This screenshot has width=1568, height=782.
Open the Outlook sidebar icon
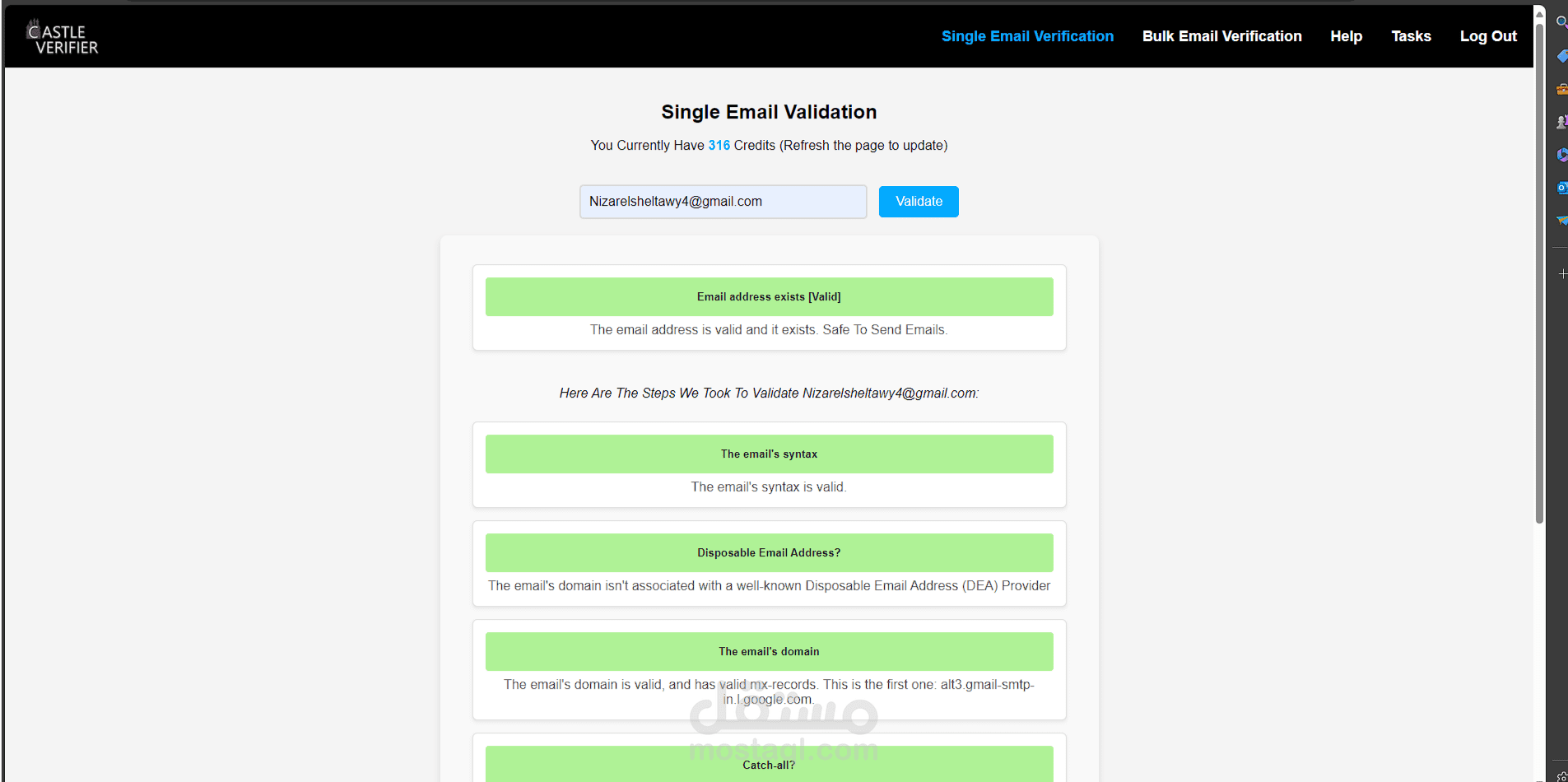tap(1561, 188)
